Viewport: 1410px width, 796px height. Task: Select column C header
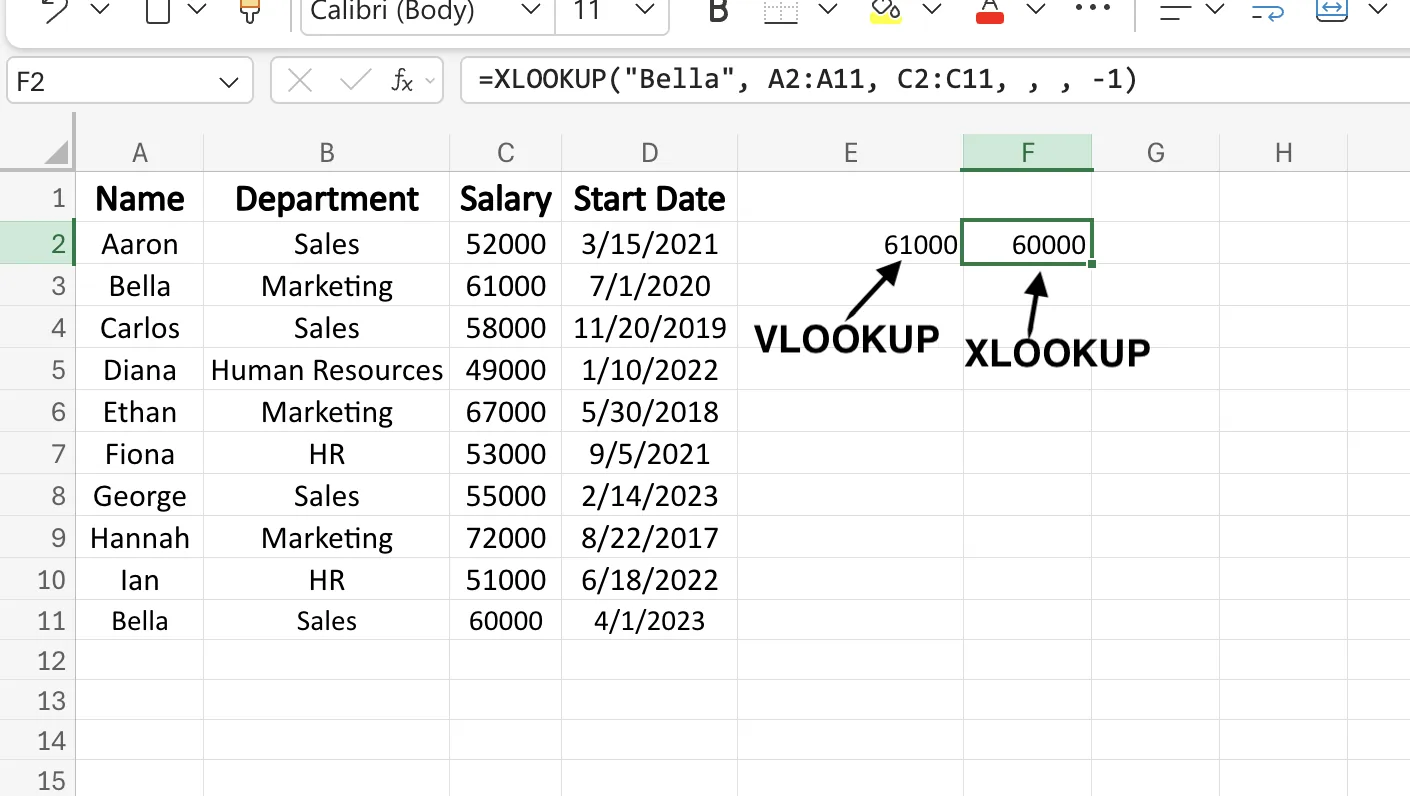coord(506,153)
